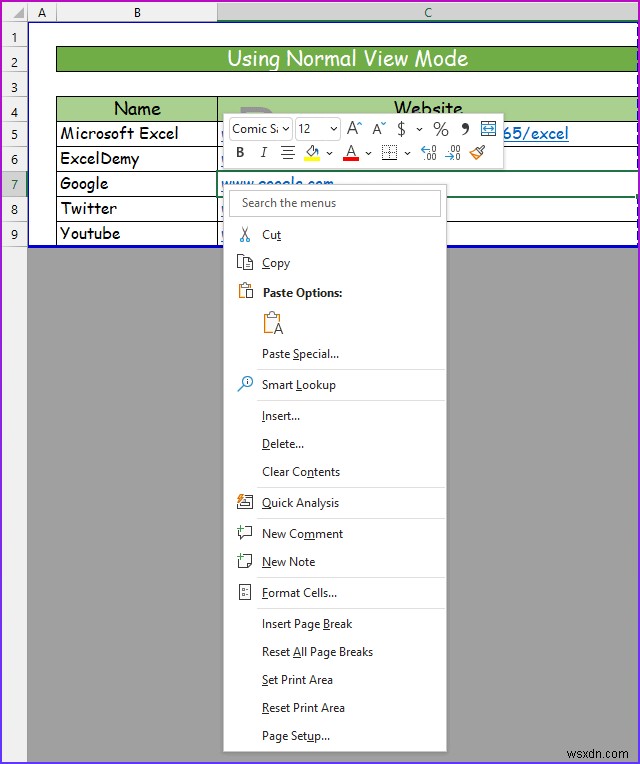640x764 pixels.
Task: Choose Insert... from context menu
Action: [335, 416]
